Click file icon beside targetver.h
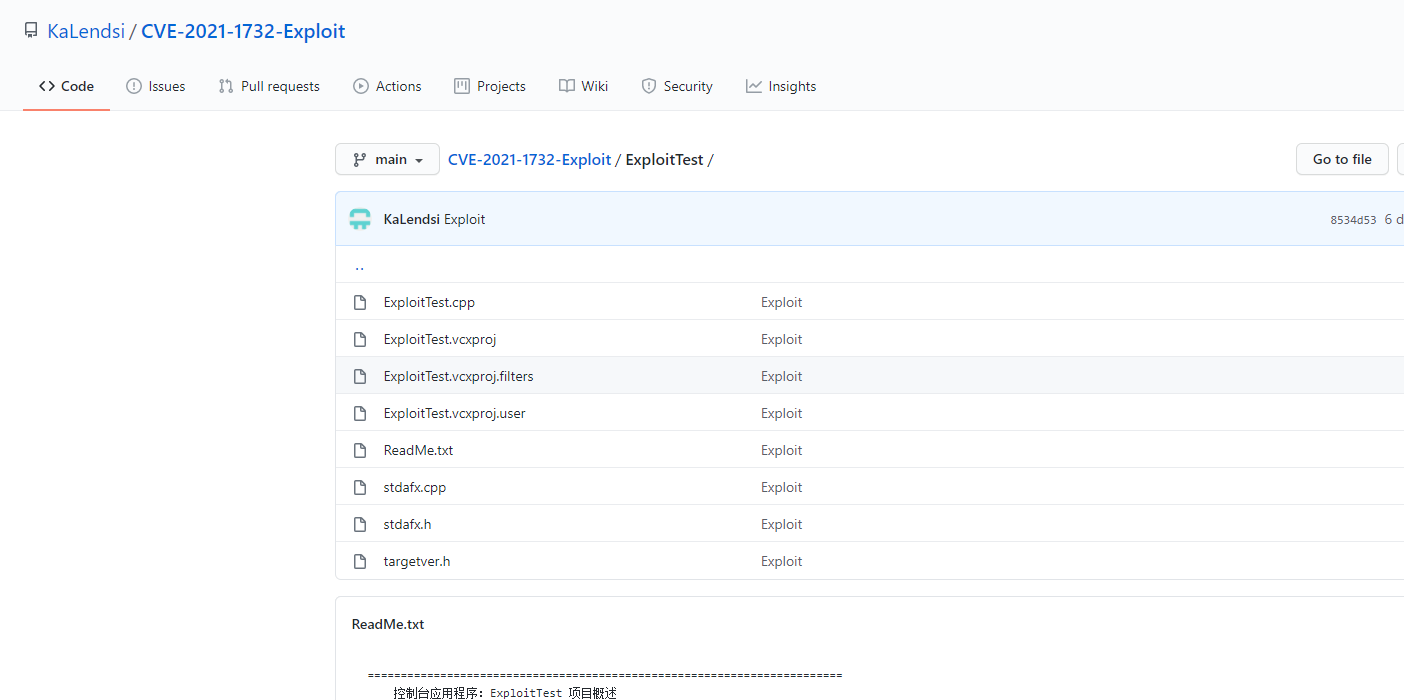Viewport: 1404px width, 700px height. pos(360,561)
